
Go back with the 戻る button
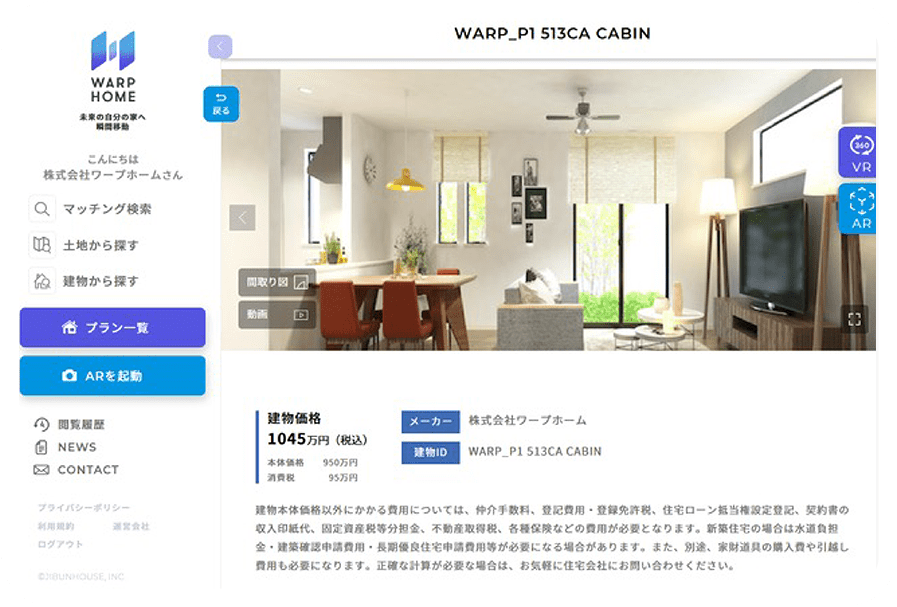(x=221, y=104)
